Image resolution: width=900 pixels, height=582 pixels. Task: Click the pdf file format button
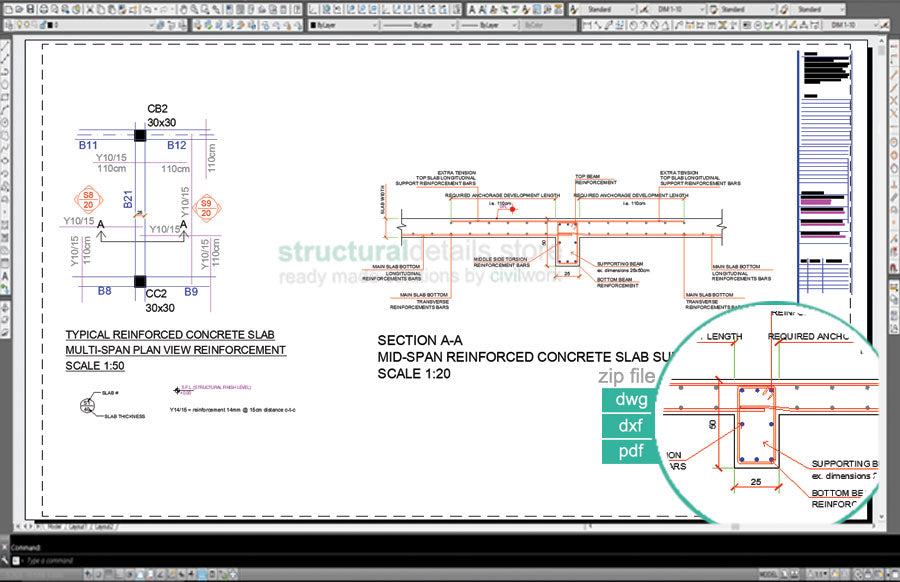point(629,452)
